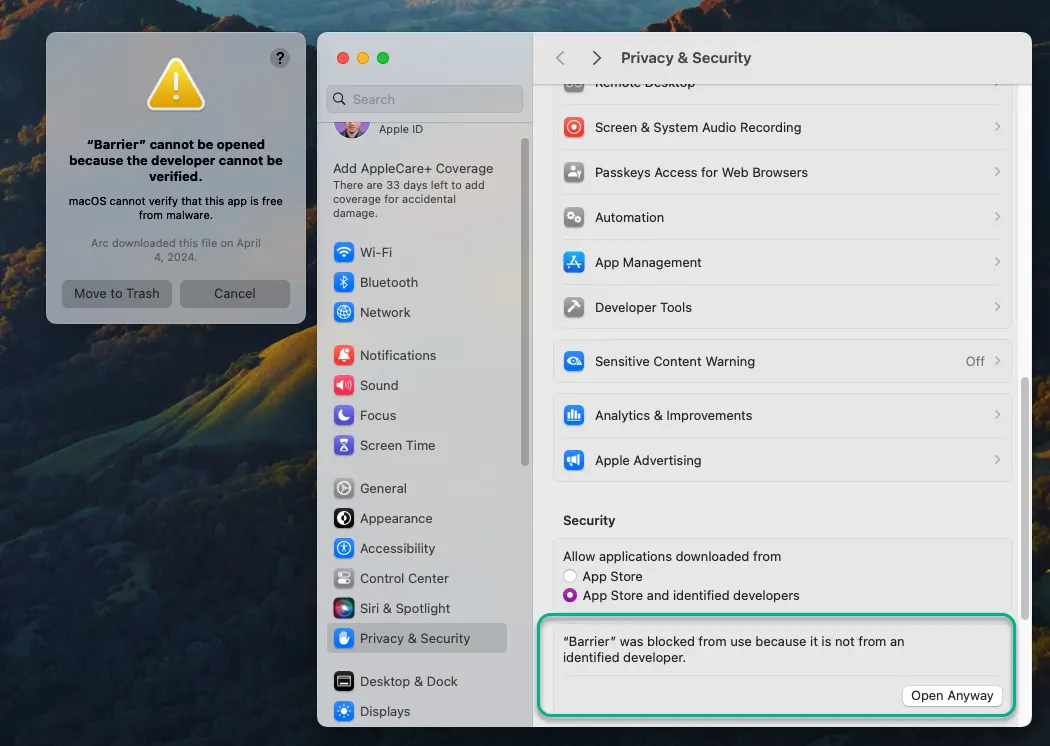
Task: Click the Analytics & Improvements chart icon
Action: click(574, 415)
